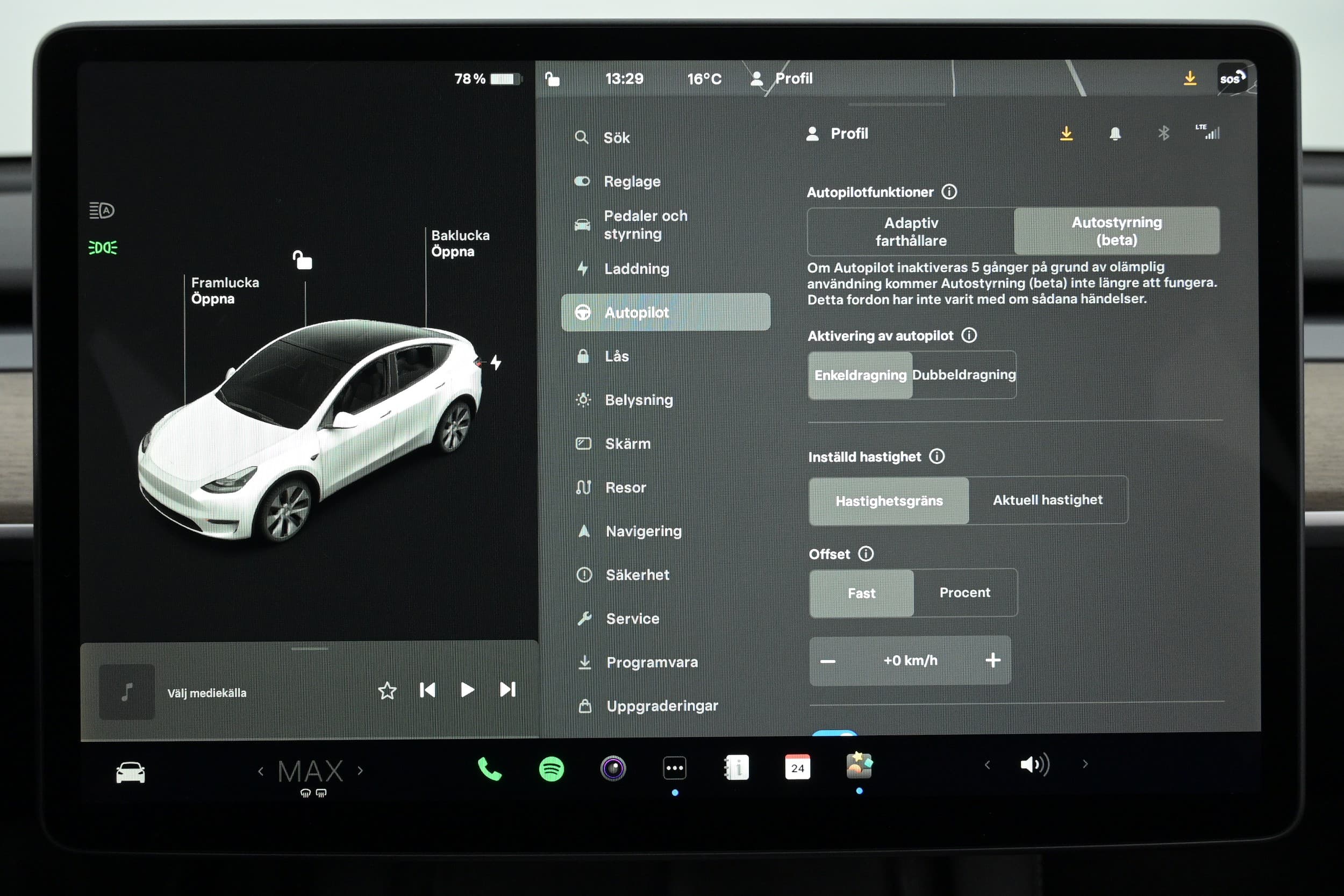Show info for Inställd hastighet
This screenshot has width=1344, height=896.
tap(936, 456)
